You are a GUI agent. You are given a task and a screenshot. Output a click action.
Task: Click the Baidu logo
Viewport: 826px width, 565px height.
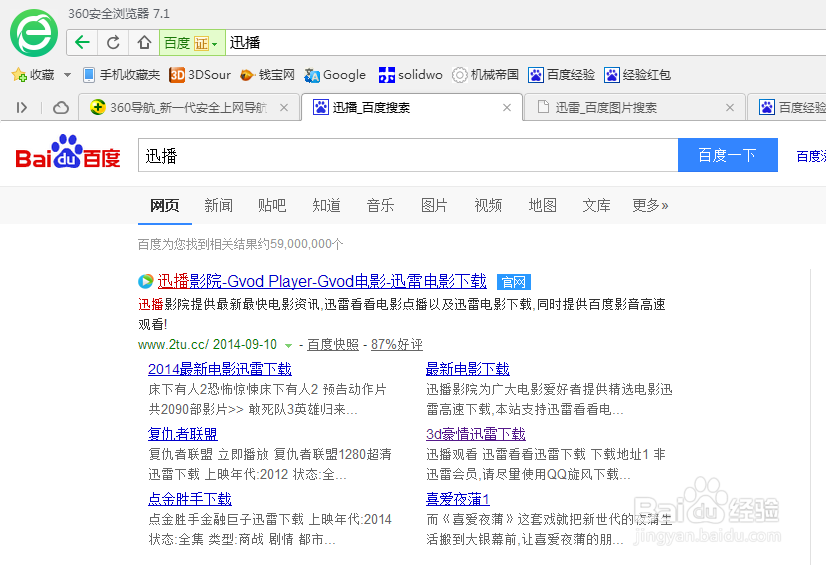68,152
